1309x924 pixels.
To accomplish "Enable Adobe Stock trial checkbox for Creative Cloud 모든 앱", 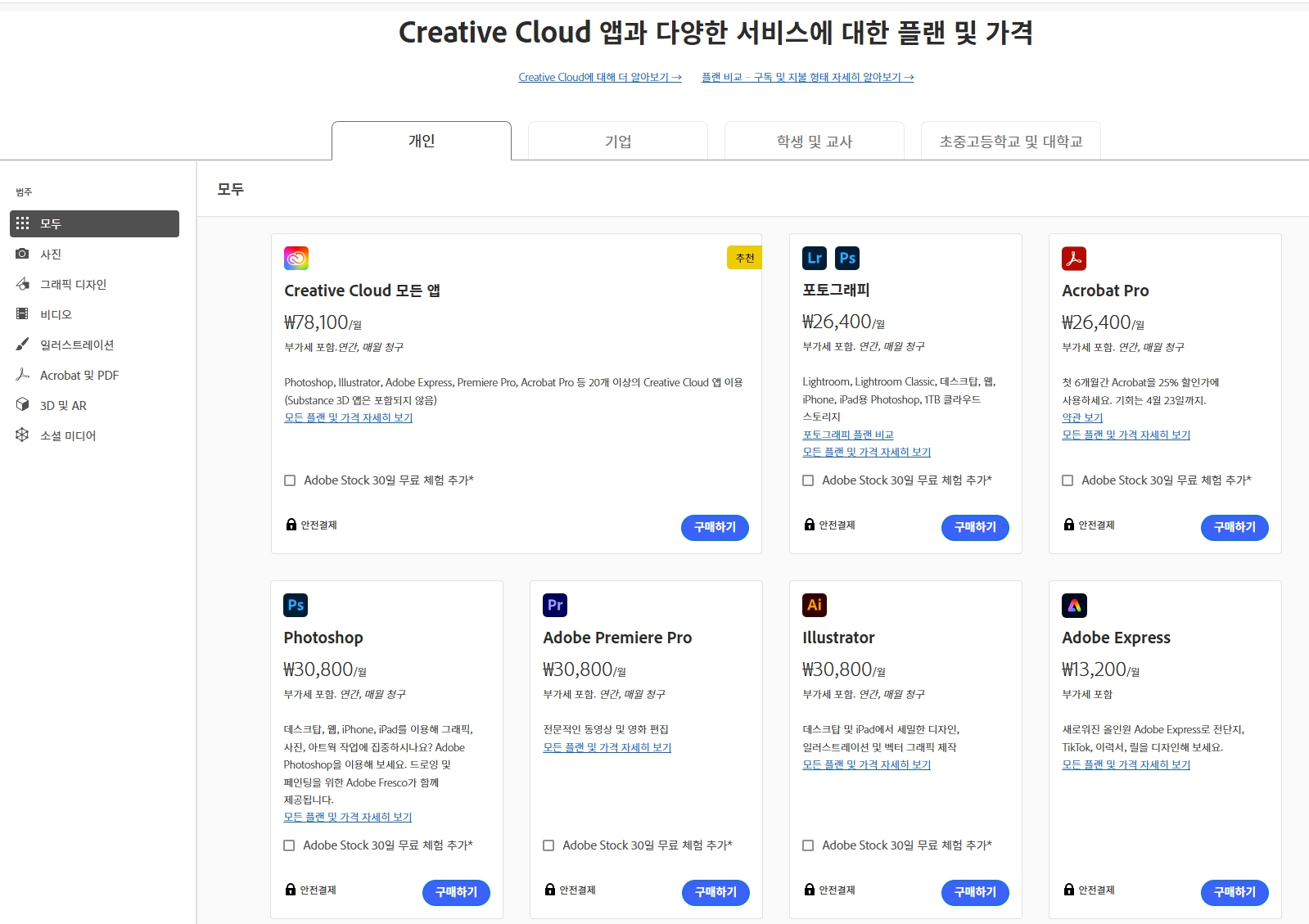I will tap(290, 480).
